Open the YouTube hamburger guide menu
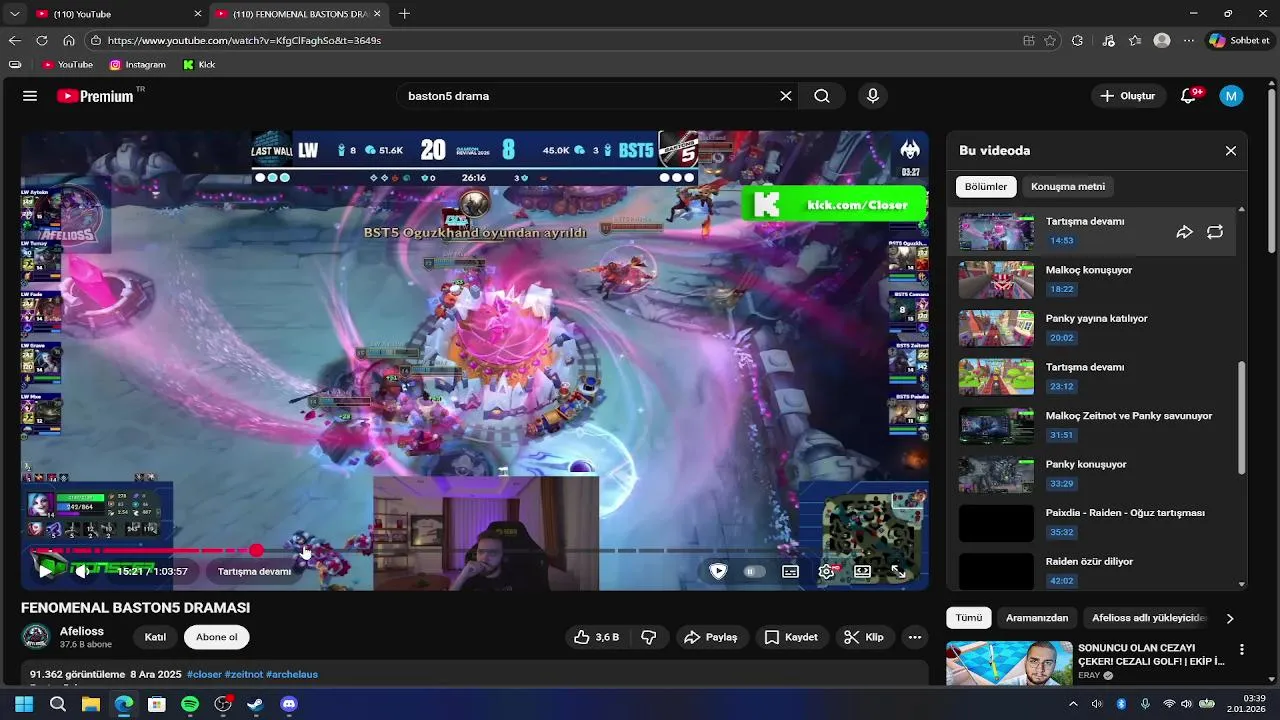Screen dimensions: 1280x720 (x=30, y=96)
